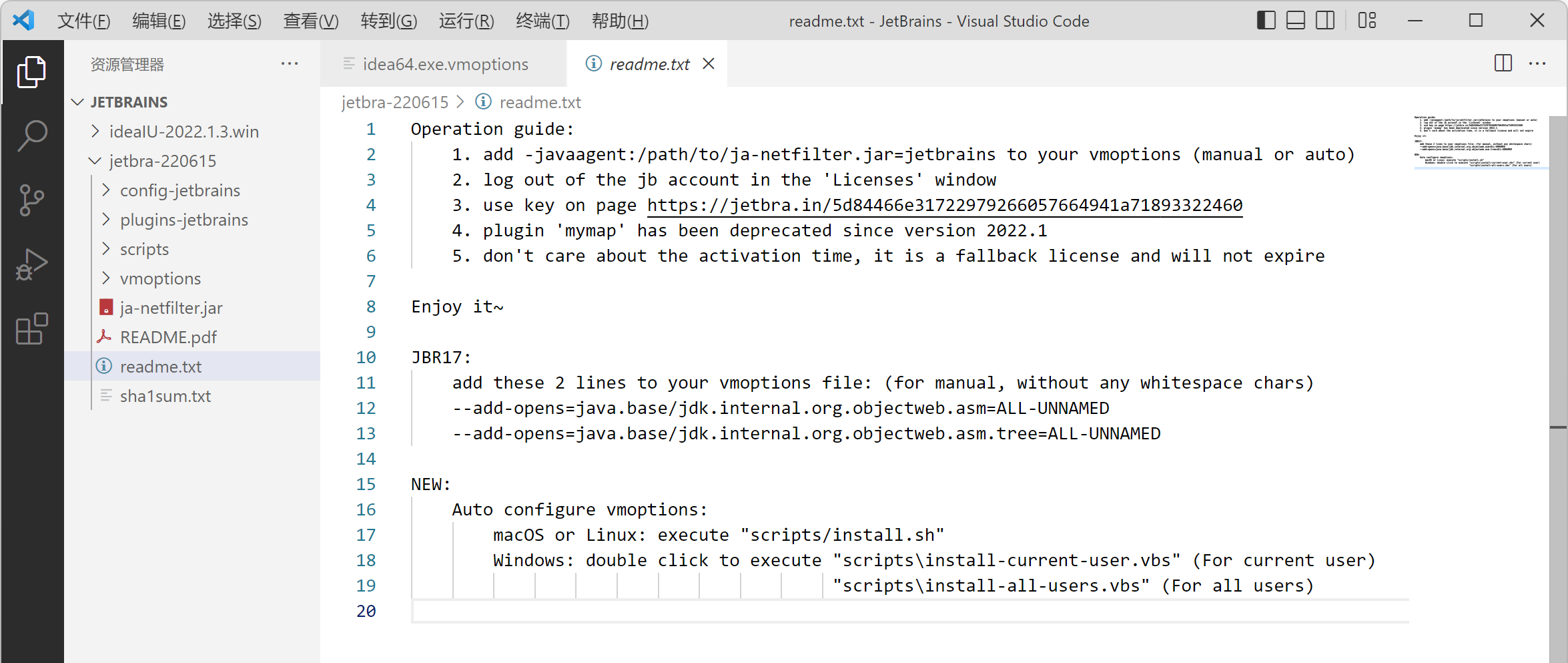Screen dimensions: 1568x663
Task: Open the customize layout menu
Action: pos(1367,21)
